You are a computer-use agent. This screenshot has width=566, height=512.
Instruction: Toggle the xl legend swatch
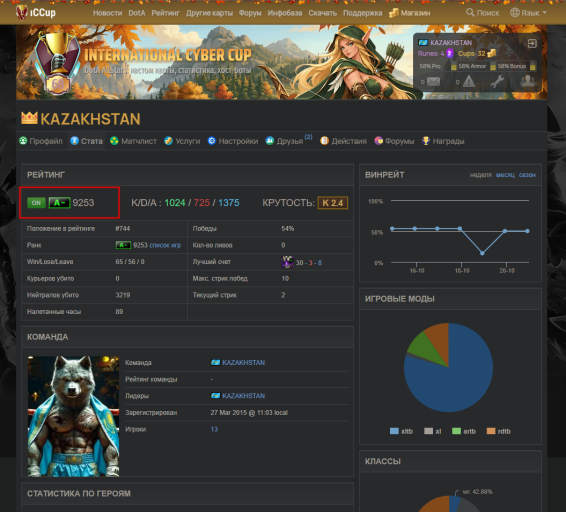pos(428,431)
